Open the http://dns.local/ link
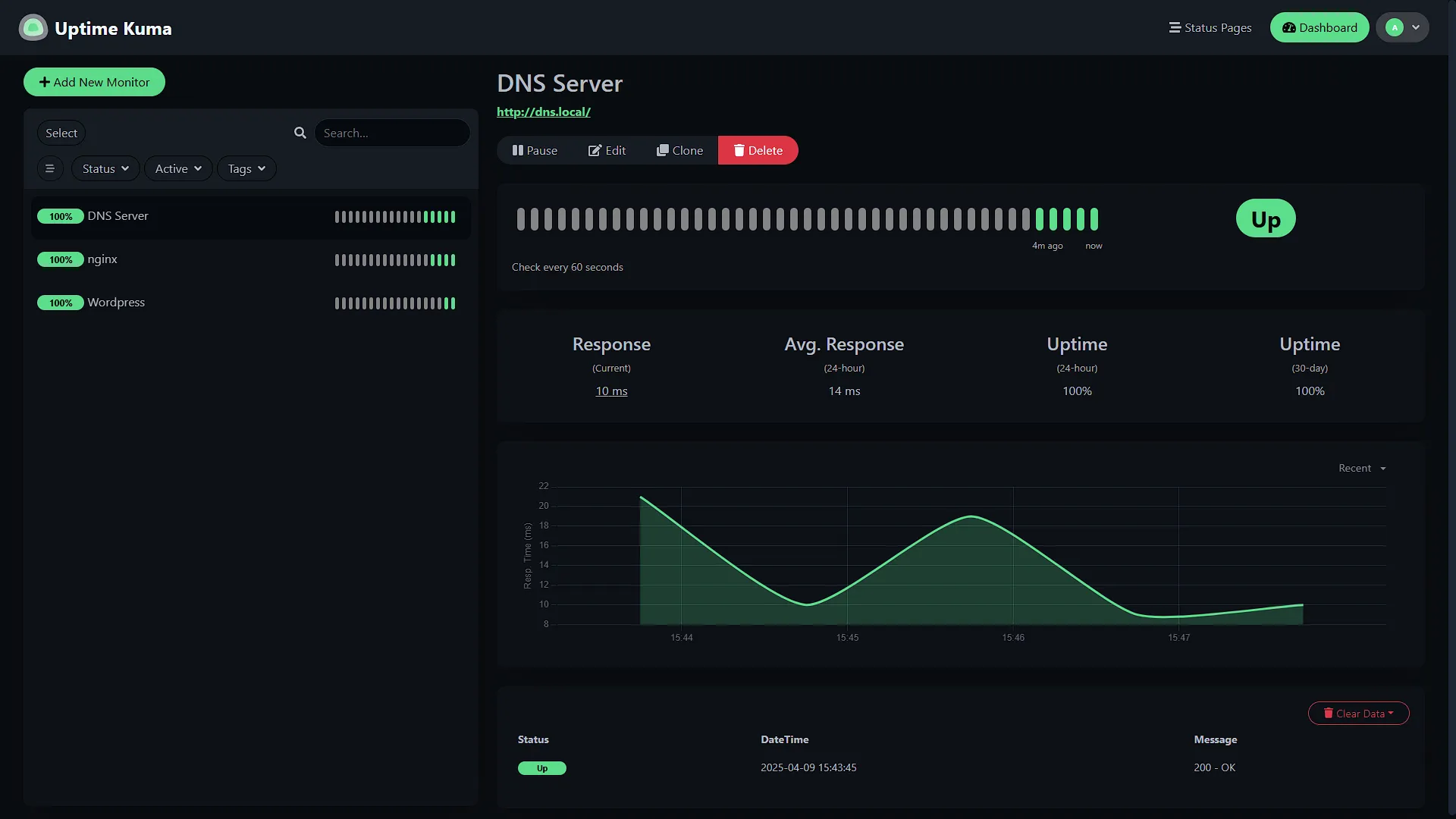This screenshot has width=1456, height=819. click(543, 111)
